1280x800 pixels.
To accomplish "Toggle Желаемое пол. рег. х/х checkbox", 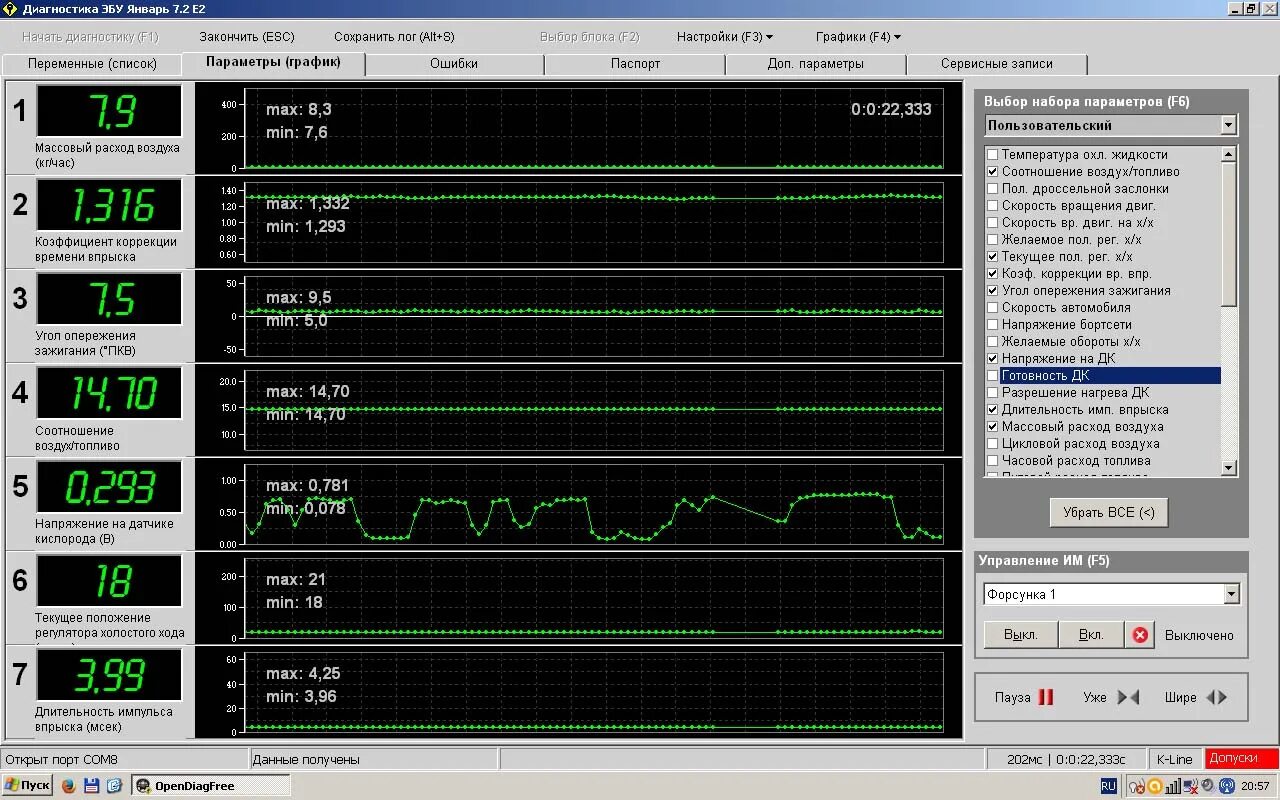I will tap(992, 240).
